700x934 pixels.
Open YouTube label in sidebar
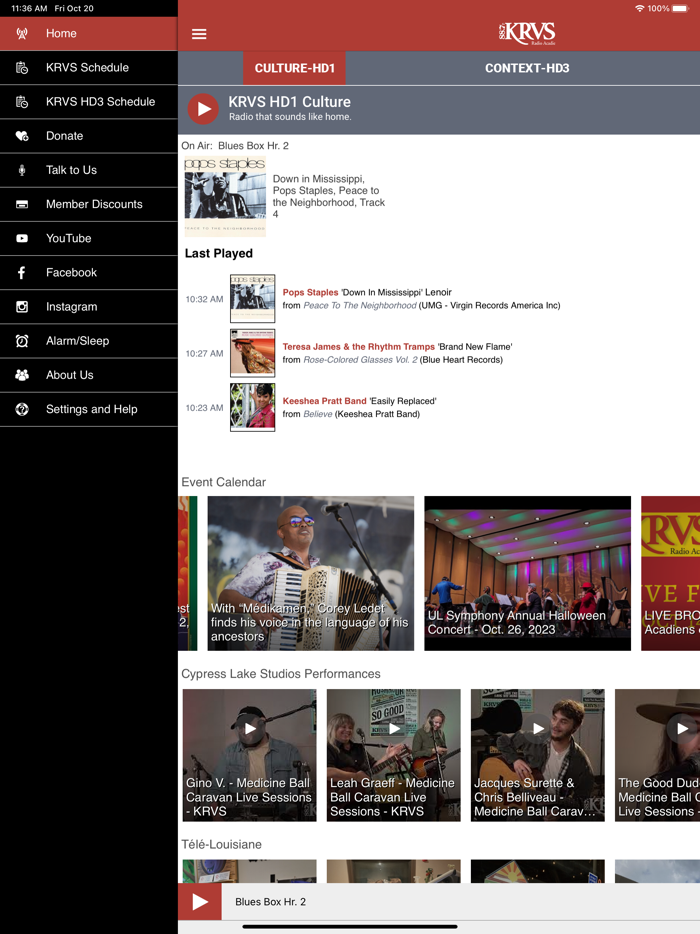tap(69, 238)
